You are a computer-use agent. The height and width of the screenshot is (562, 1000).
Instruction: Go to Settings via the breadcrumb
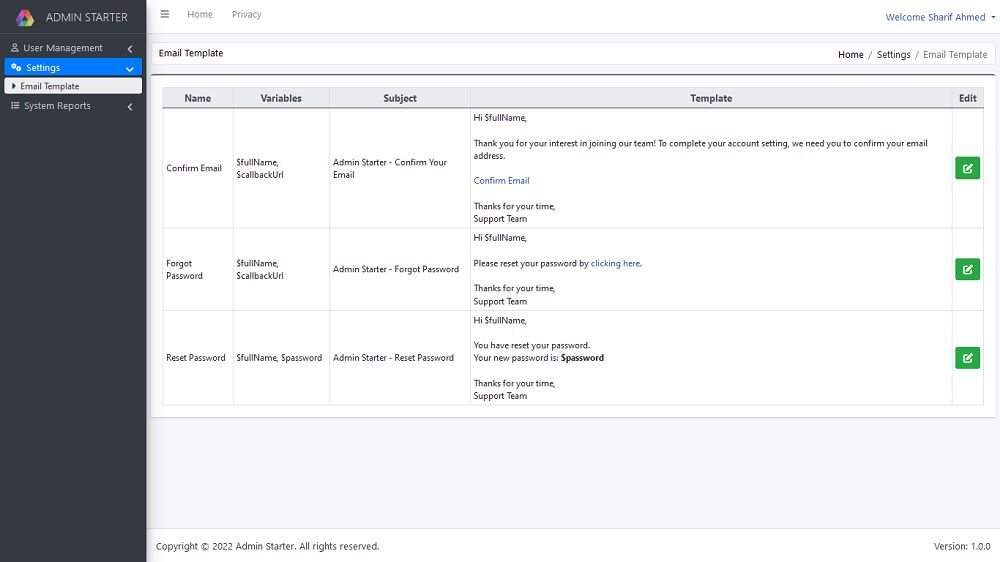coord(893,55)
